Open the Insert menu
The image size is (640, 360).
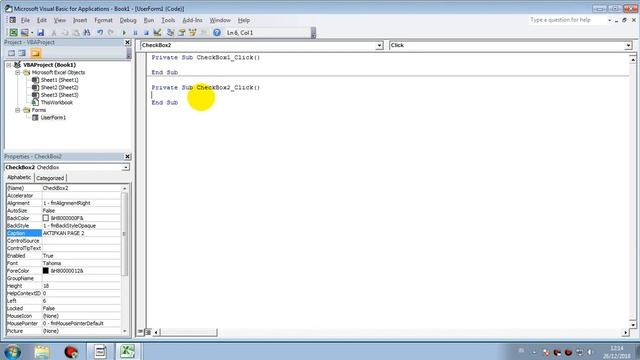pyautogui.click(x=80, y=20)
